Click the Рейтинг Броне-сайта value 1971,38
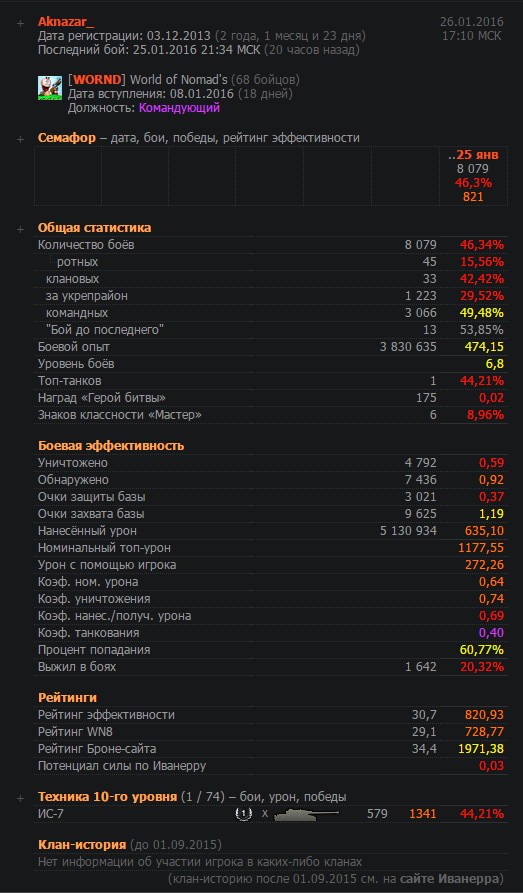This screenshot has height=893, width=523. (481, 749)
